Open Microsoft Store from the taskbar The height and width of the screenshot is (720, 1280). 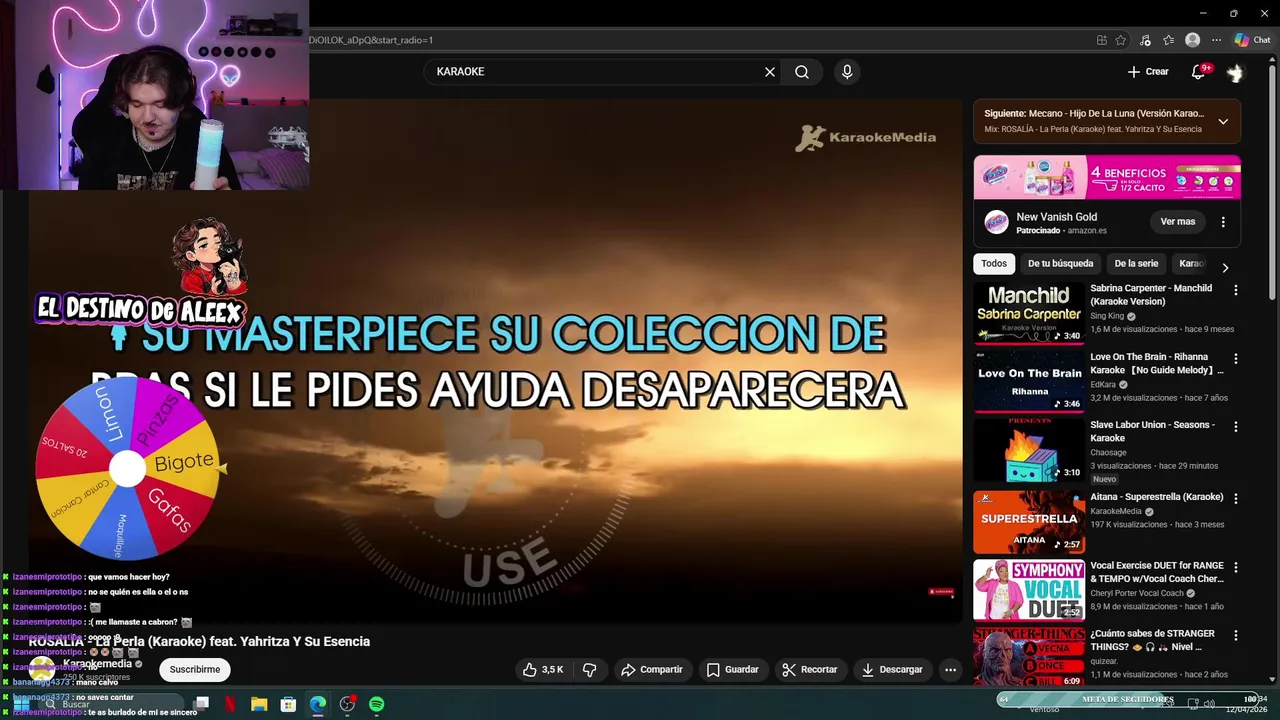pyautogui.click(x=288, y=704)
